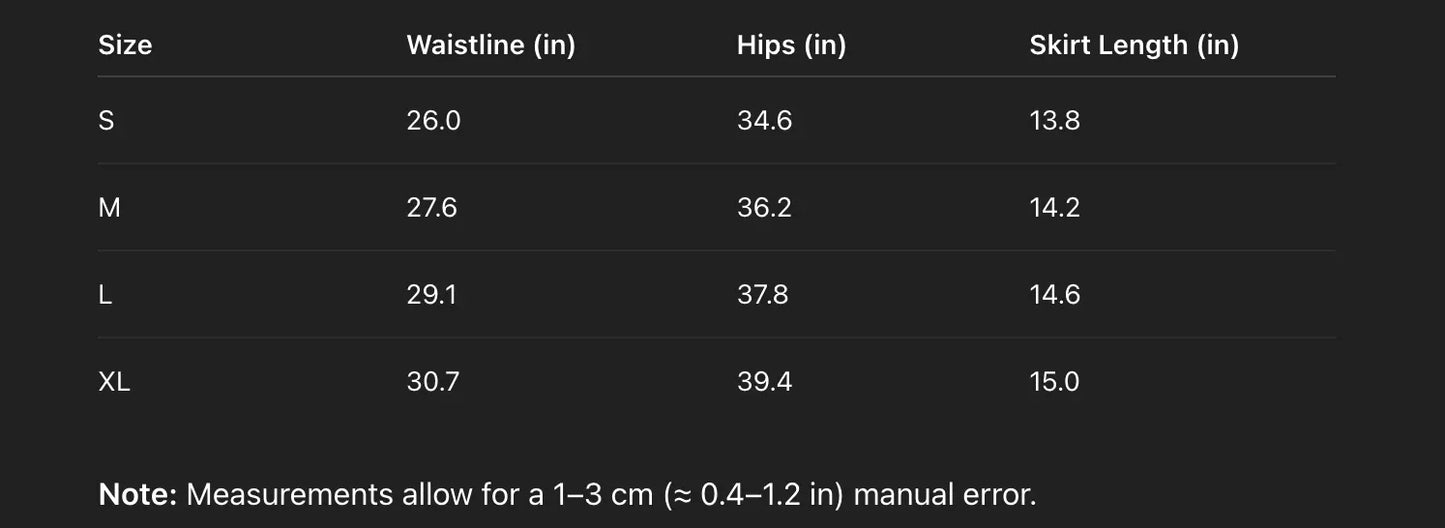Click the 37.8 hips value

[762, 295]
